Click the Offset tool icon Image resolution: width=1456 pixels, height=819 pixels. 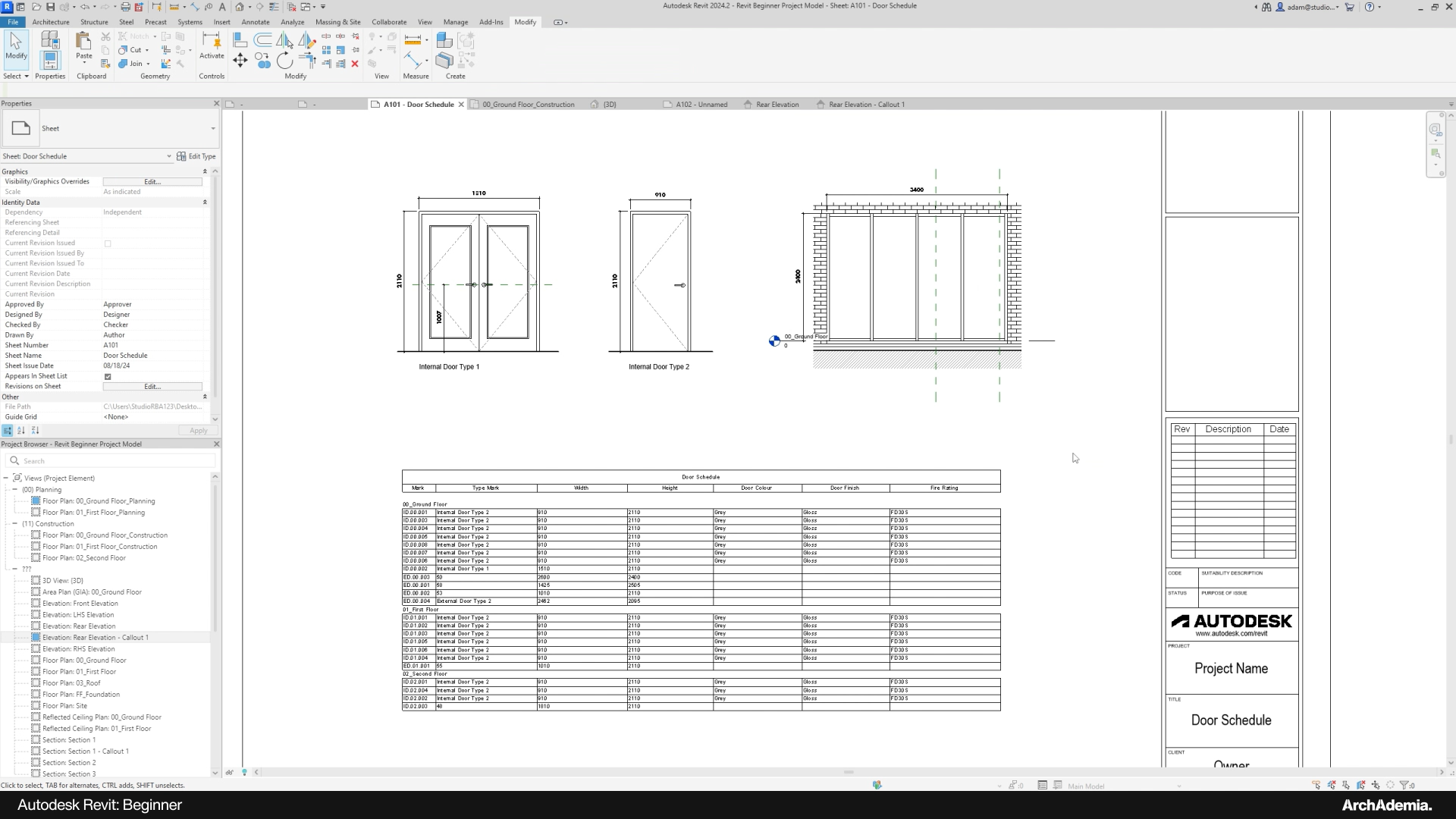pyautogui.click(x=262, y=40)
